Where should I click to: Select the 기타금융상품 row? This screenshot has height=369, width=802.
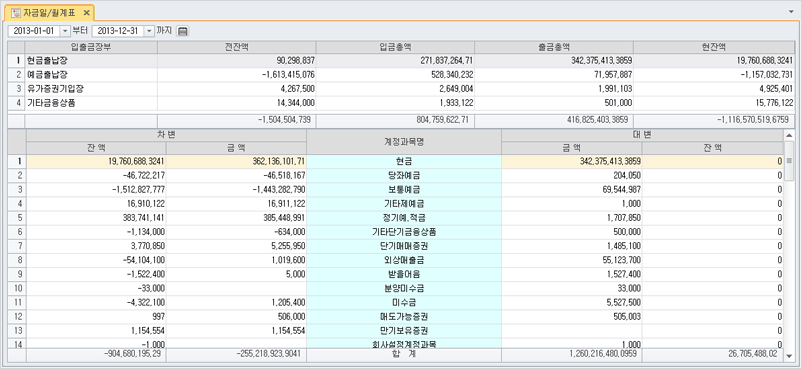pos(402,103)
